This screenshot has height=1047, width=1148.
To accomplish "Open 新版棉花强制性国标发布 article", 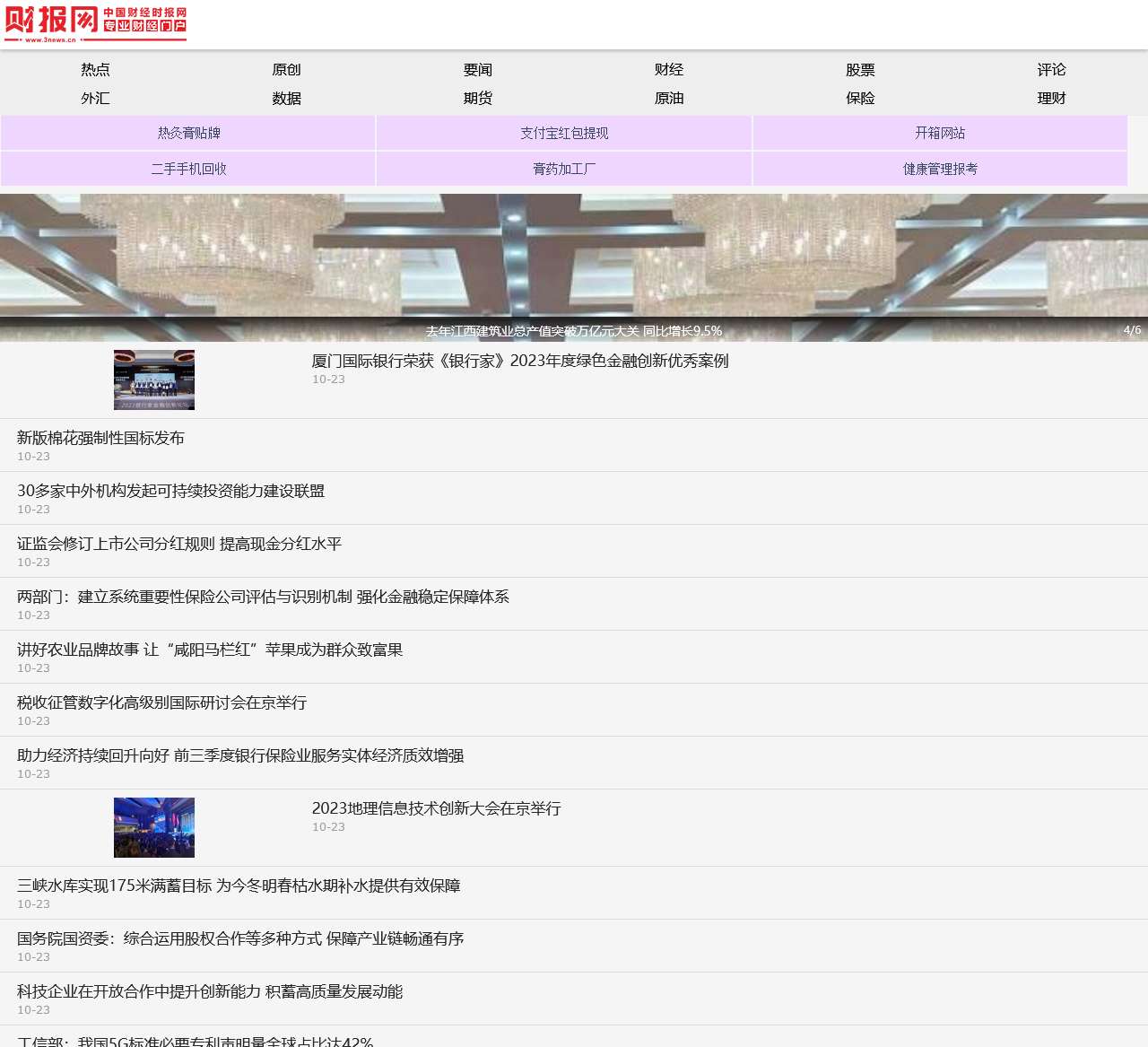I will pos(100,438).
